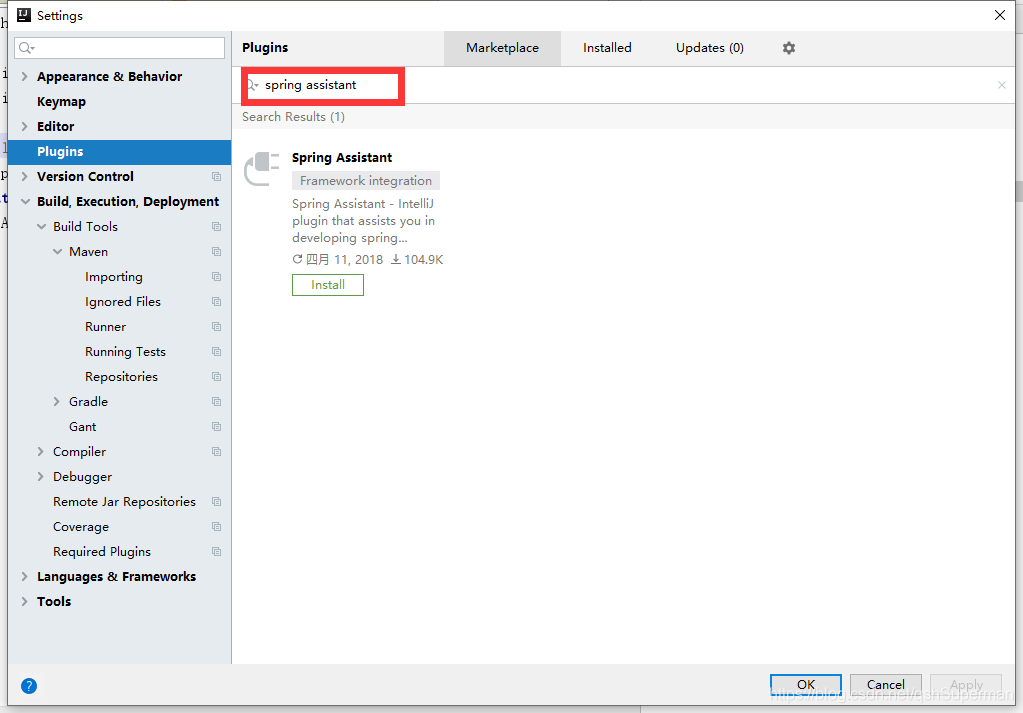Click the project-level icon beside Gant

pos(217,427)
